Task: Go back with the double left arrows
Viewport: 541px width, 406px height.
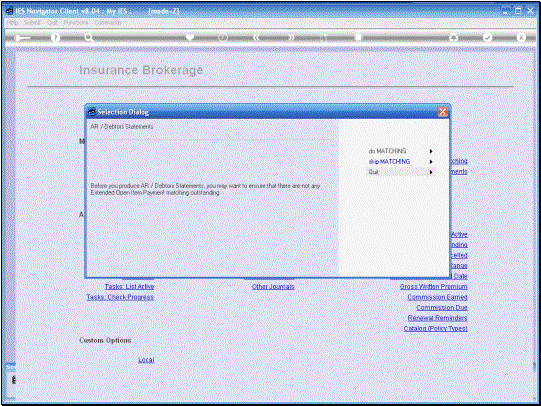Action: click(256, 37)
